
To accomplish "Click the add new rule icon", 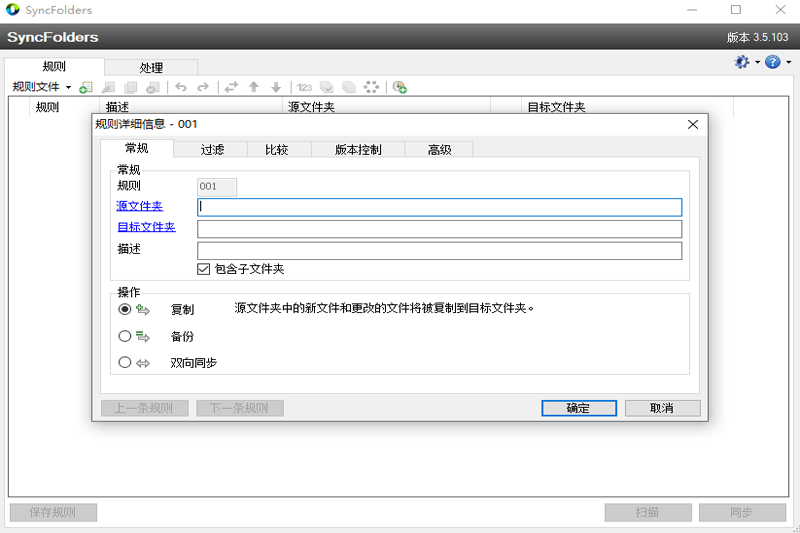I will pyautogui.click(x=86, y=87).
